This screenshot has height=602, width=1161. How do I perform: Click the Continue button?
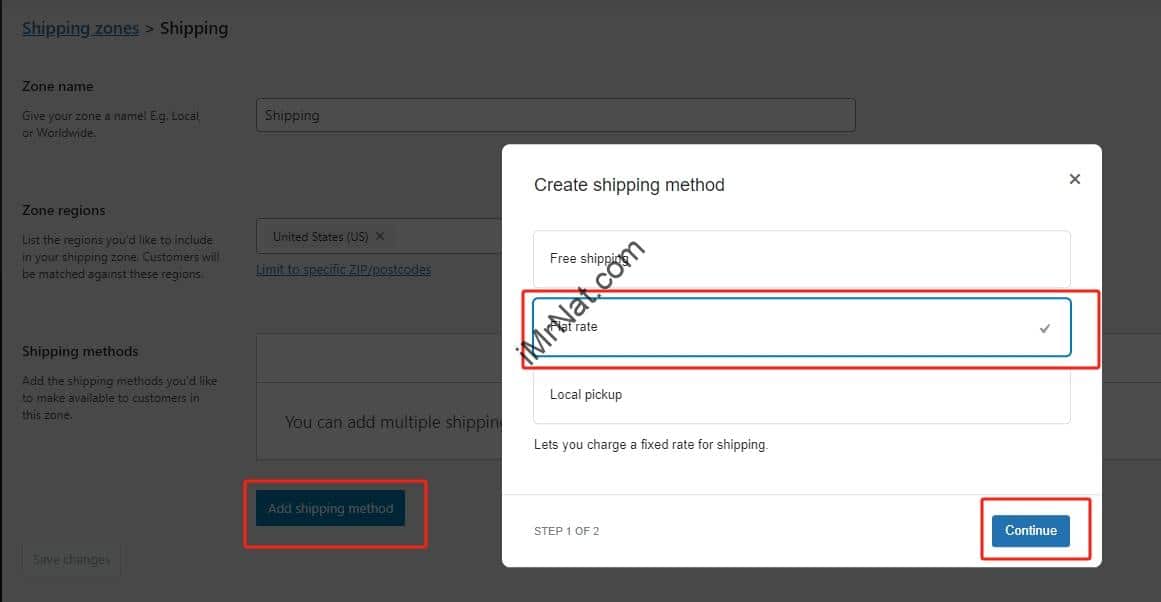click(1031, 531)
